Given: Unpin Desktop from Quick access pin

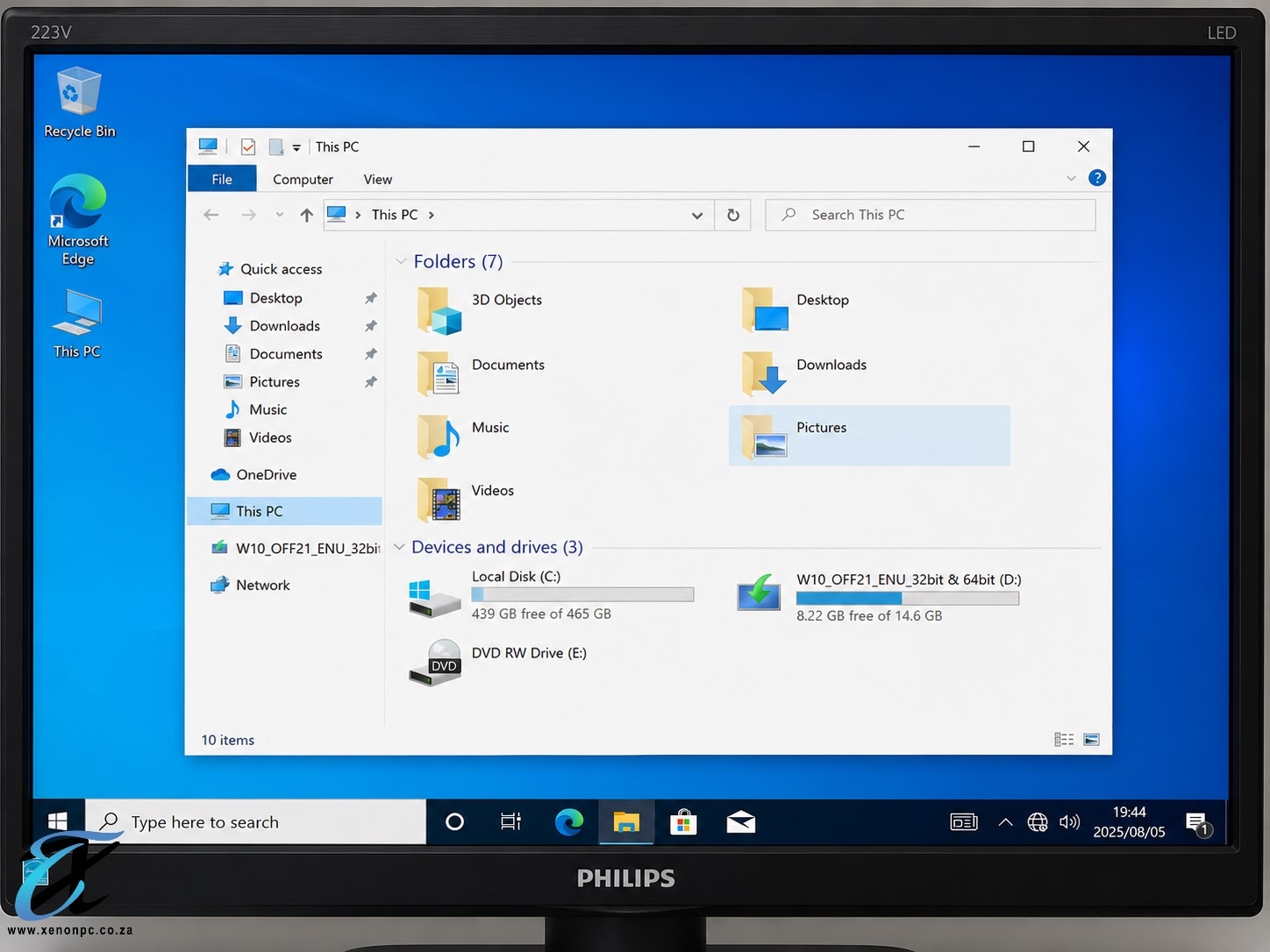Looking at the screenshot, I should (371, 298).
